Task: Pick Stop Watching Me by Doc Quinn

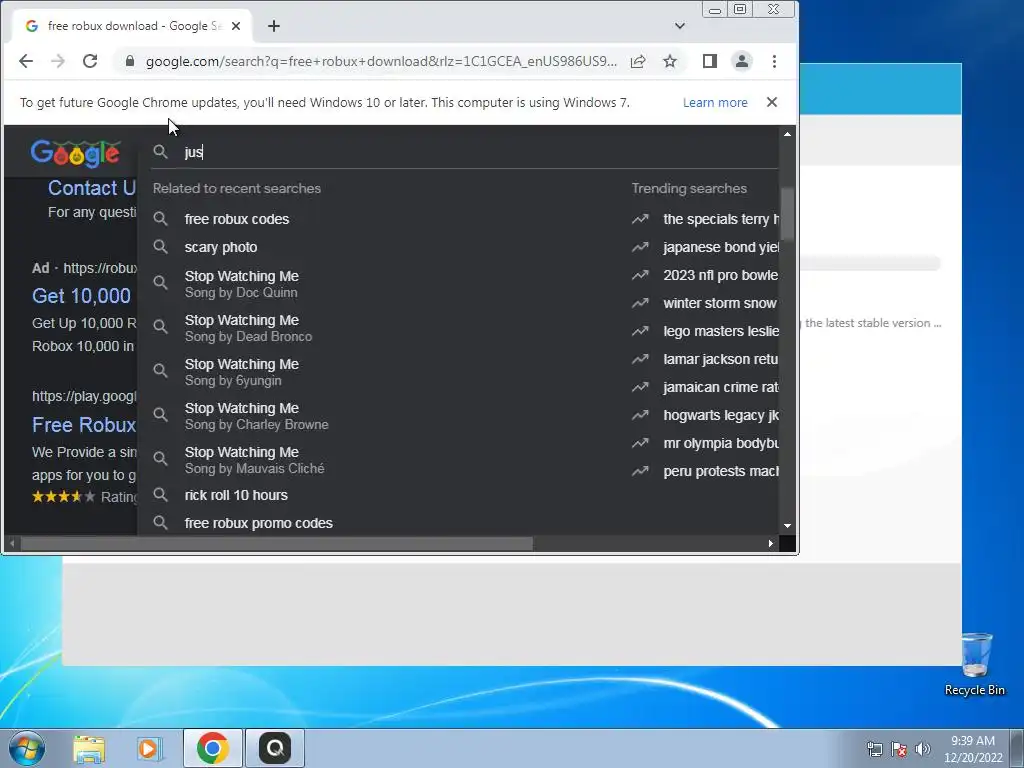Action: coord(241,284)
